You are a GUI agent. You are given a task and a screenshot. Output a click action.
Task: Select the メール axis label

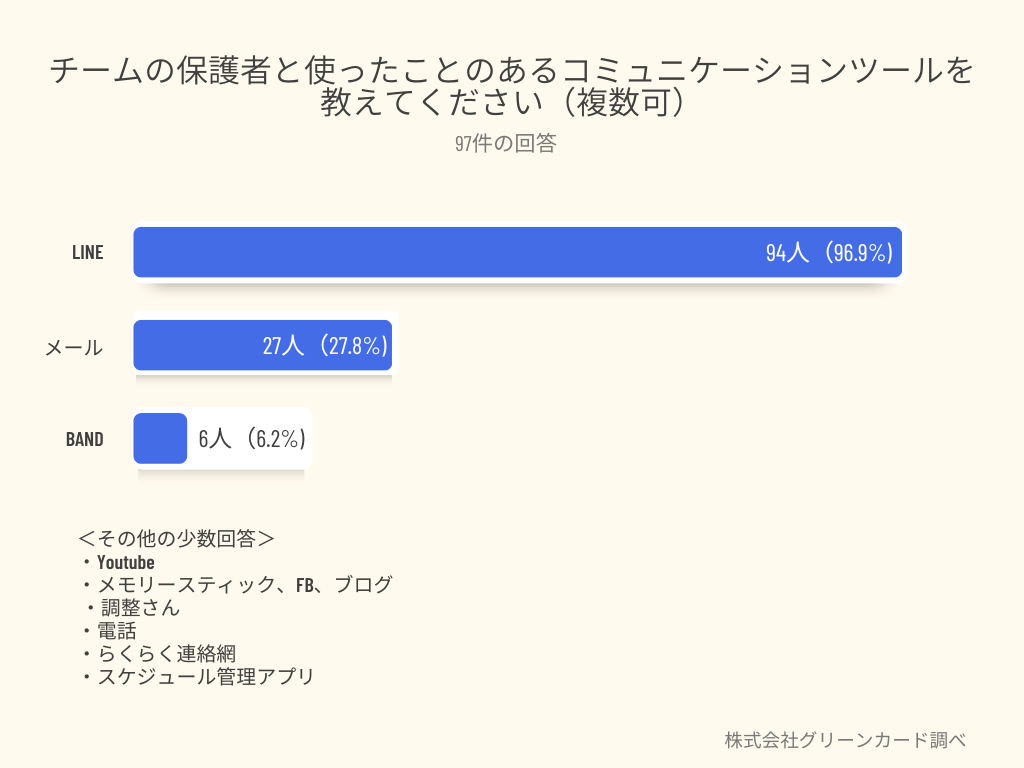[74, 348]
